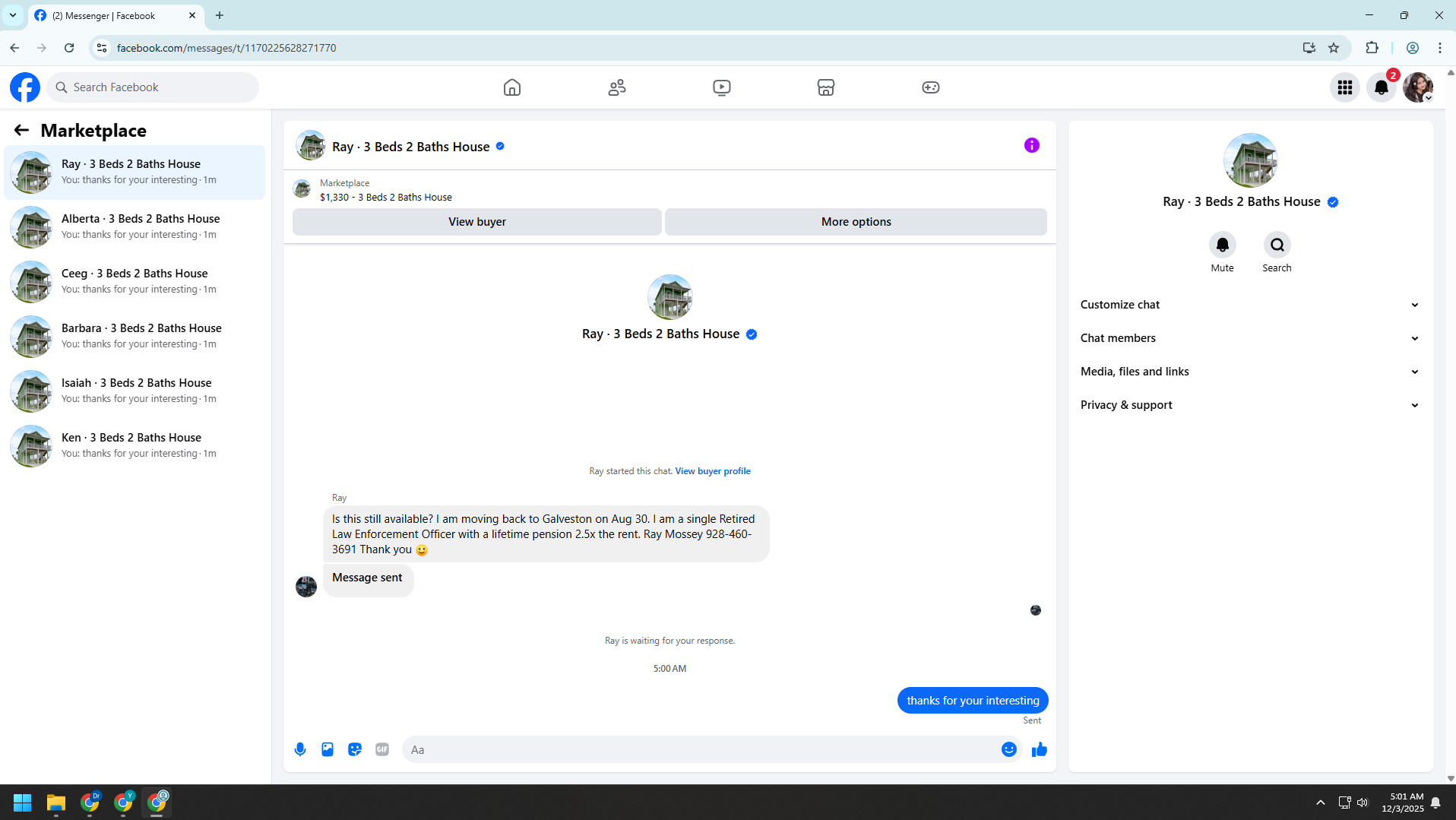Open Ray's chat header name
This screenshot has width=1456, height=820.
[411, 147]
